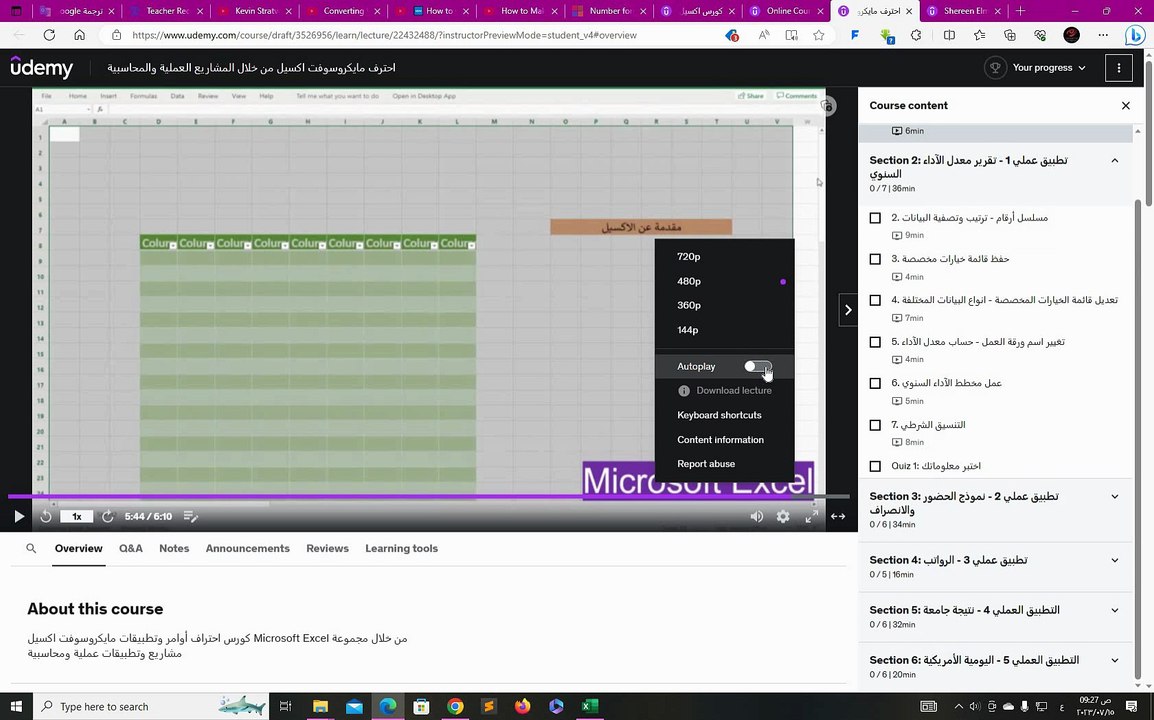Collapse Section 2 in course content
This screenshot has width=1154, height=720.
click(1114, 160)
